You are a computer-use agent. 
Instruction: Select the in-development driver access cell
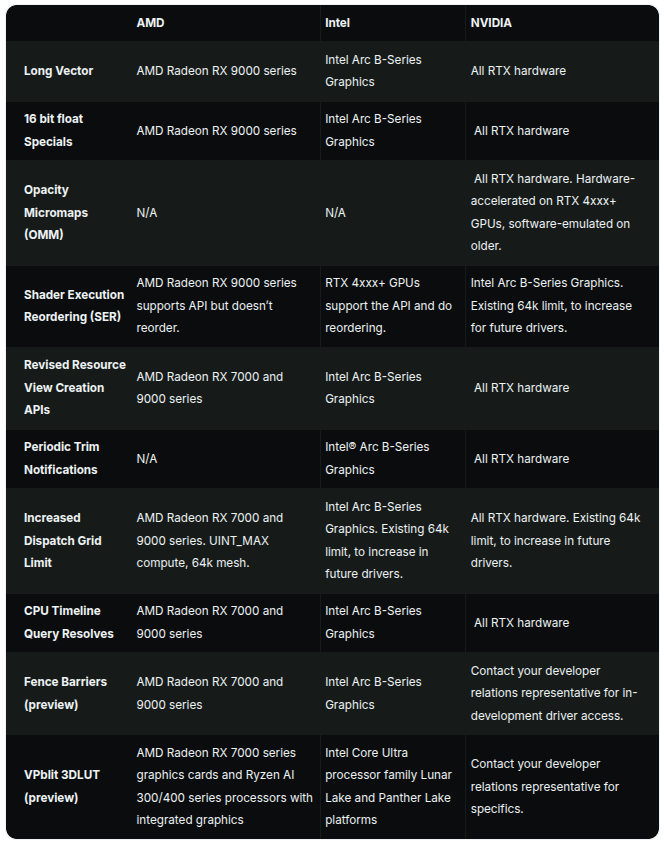[x=553, y=693]
